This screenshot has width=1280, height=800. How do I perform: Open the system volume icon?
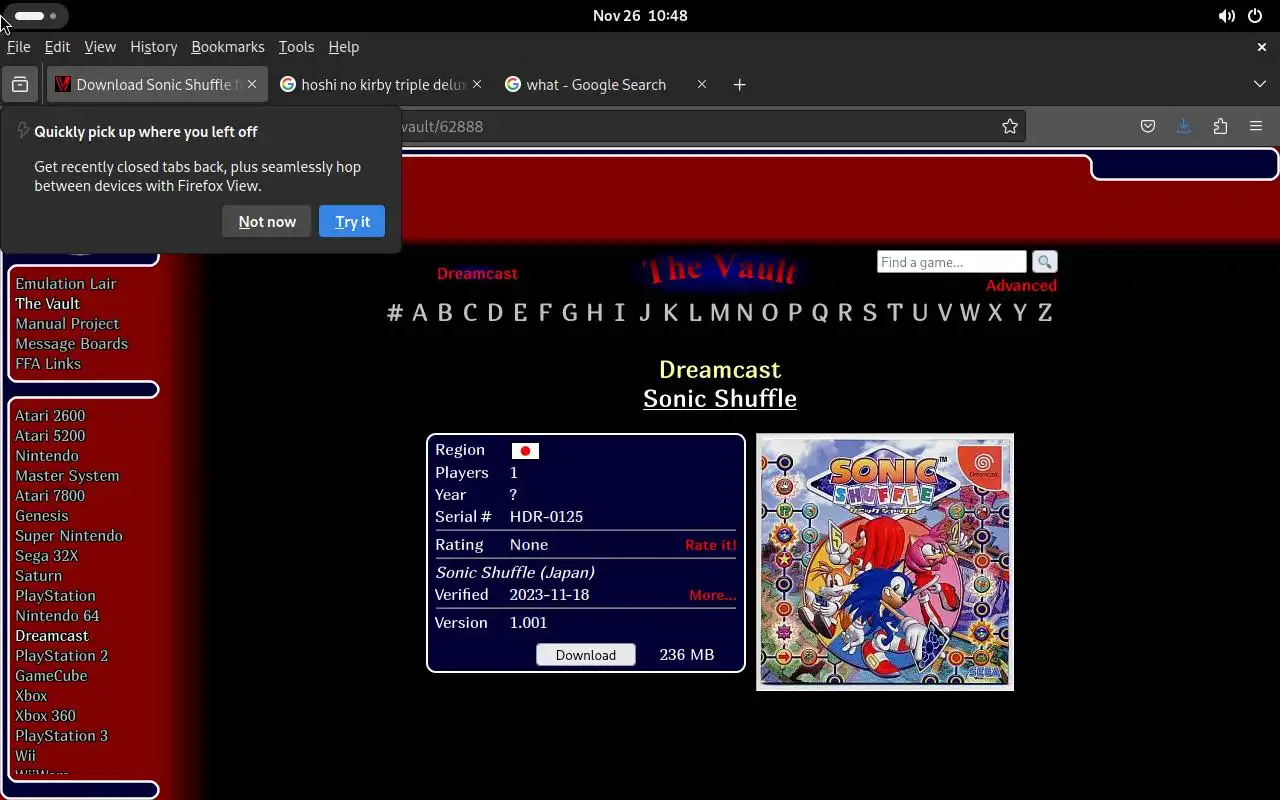pyautogui.click(x=1226, y=16)
